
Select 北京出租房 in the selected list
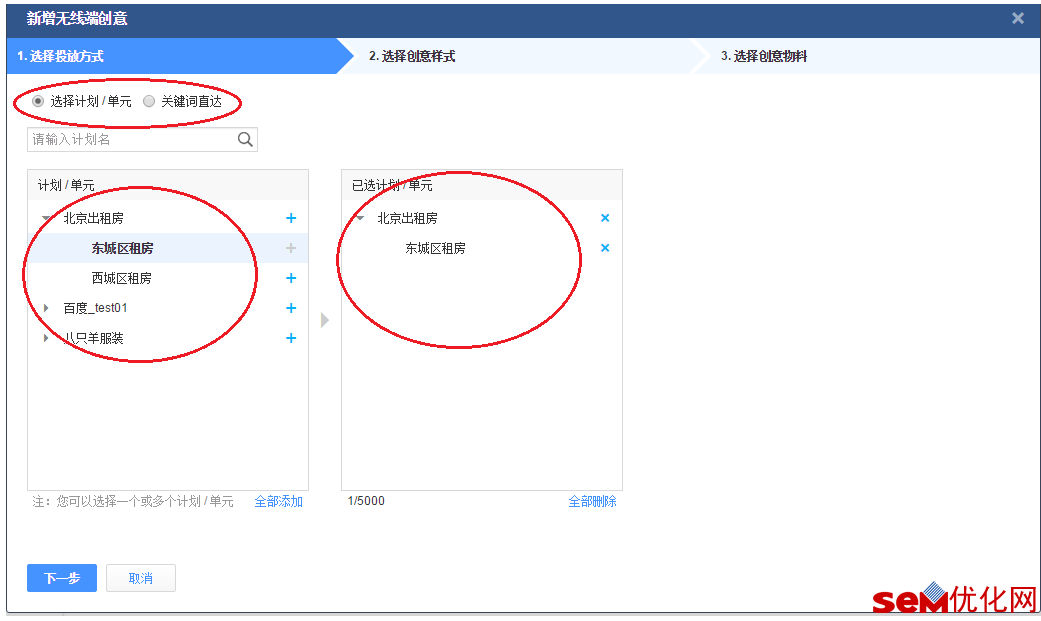coord(408,219)
